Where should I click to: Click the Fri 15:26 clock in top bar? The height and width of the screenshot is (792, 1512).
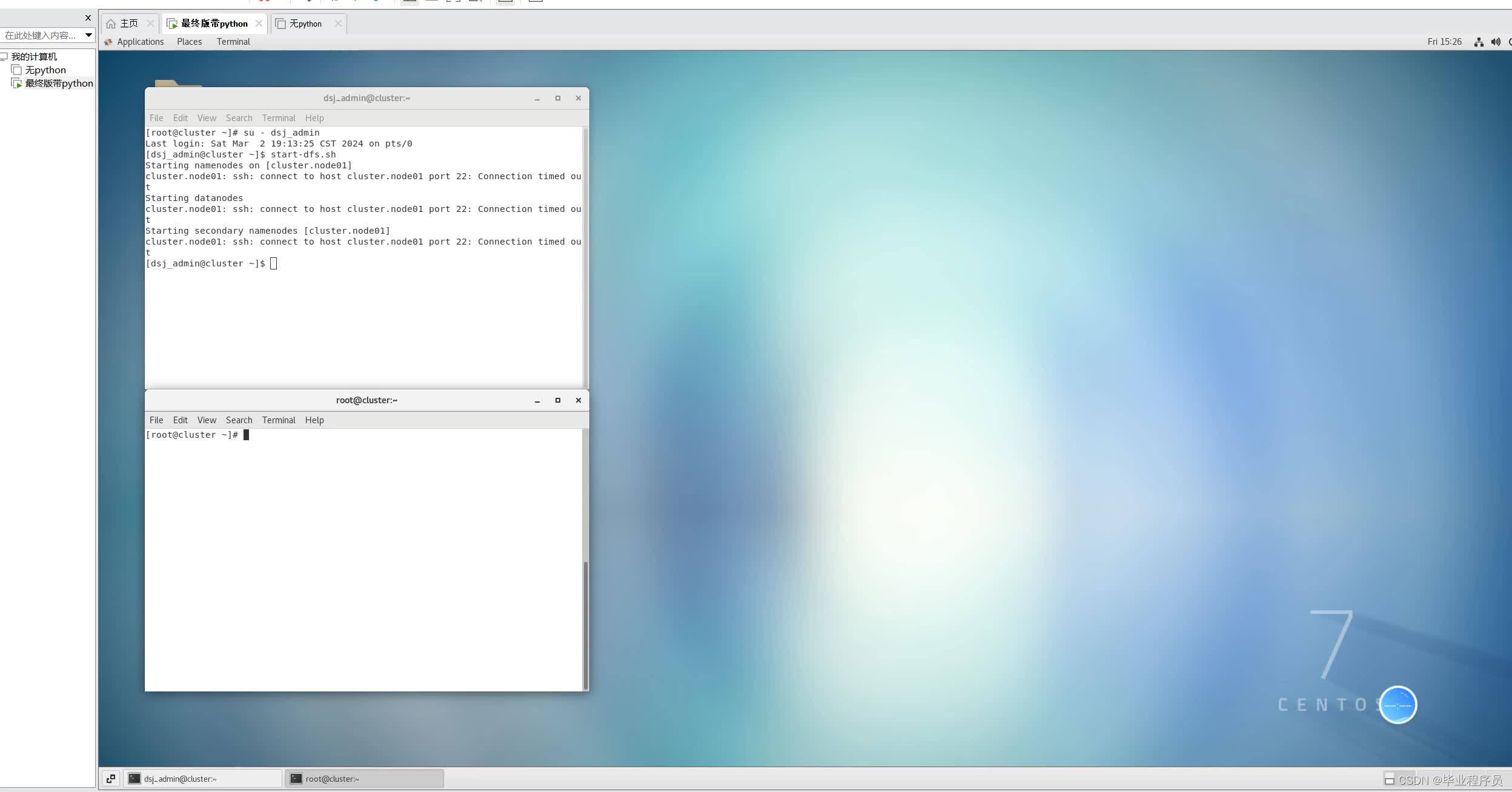[x=1444, y=42]
